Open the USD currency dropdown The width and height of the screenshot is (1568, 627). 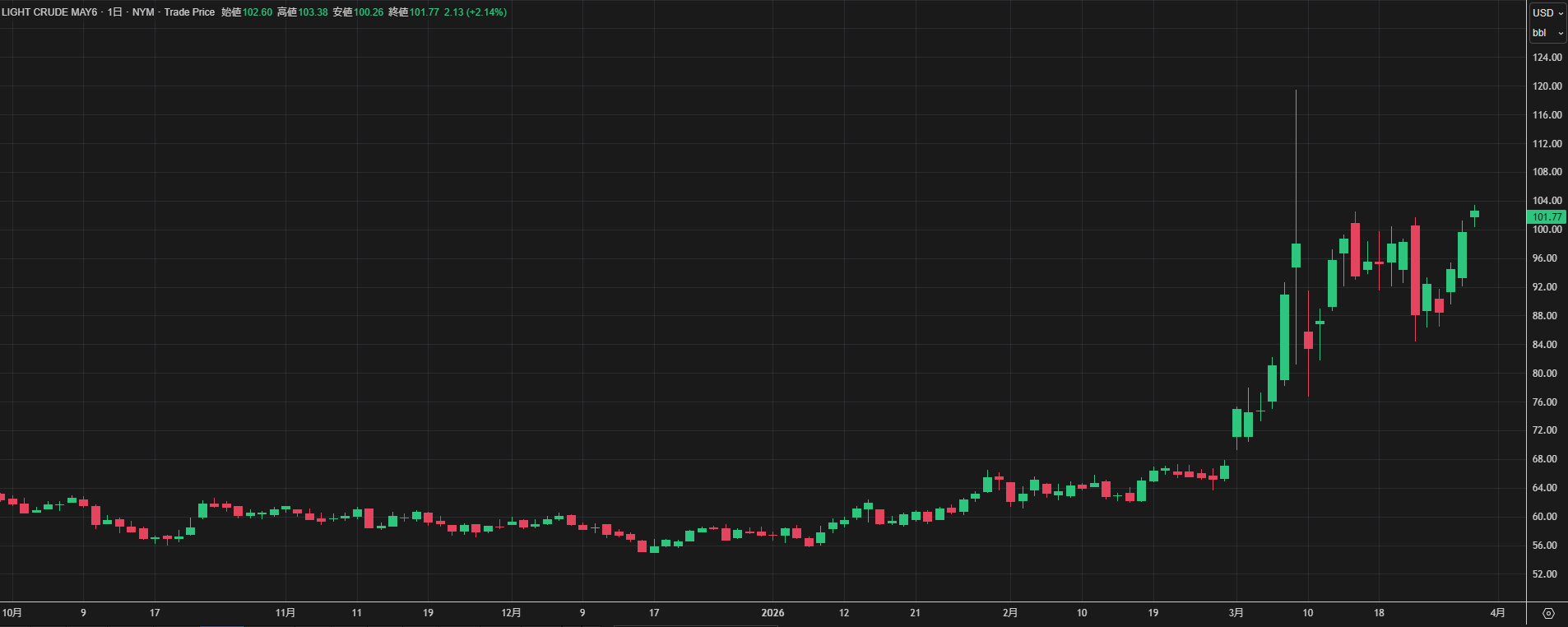pos(1547,12)
